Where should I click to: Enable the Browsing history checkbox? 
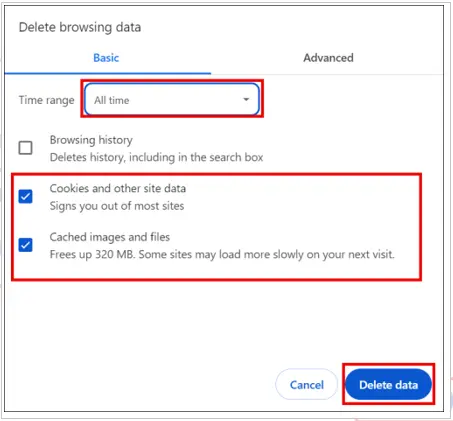25,148
